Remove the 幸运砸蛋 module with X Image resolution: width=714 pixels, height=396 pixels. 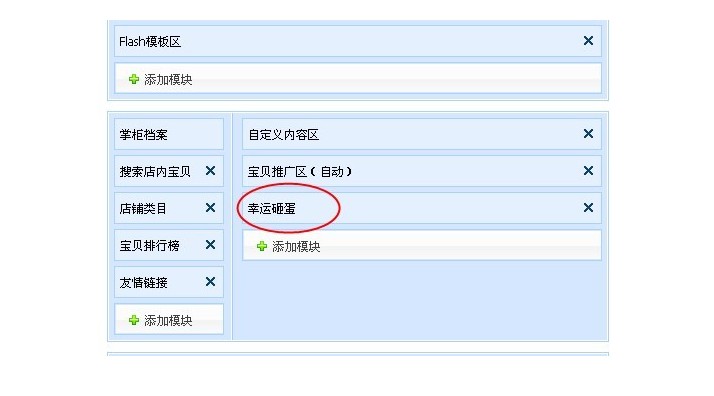coord(588,208)
